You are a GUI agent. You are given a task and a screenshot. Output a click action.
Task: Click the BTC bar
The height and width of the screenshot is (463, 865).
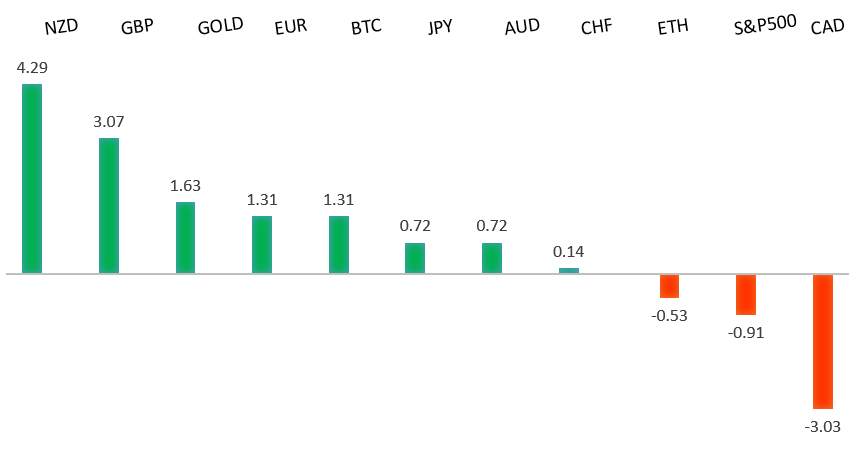point(339,244)
